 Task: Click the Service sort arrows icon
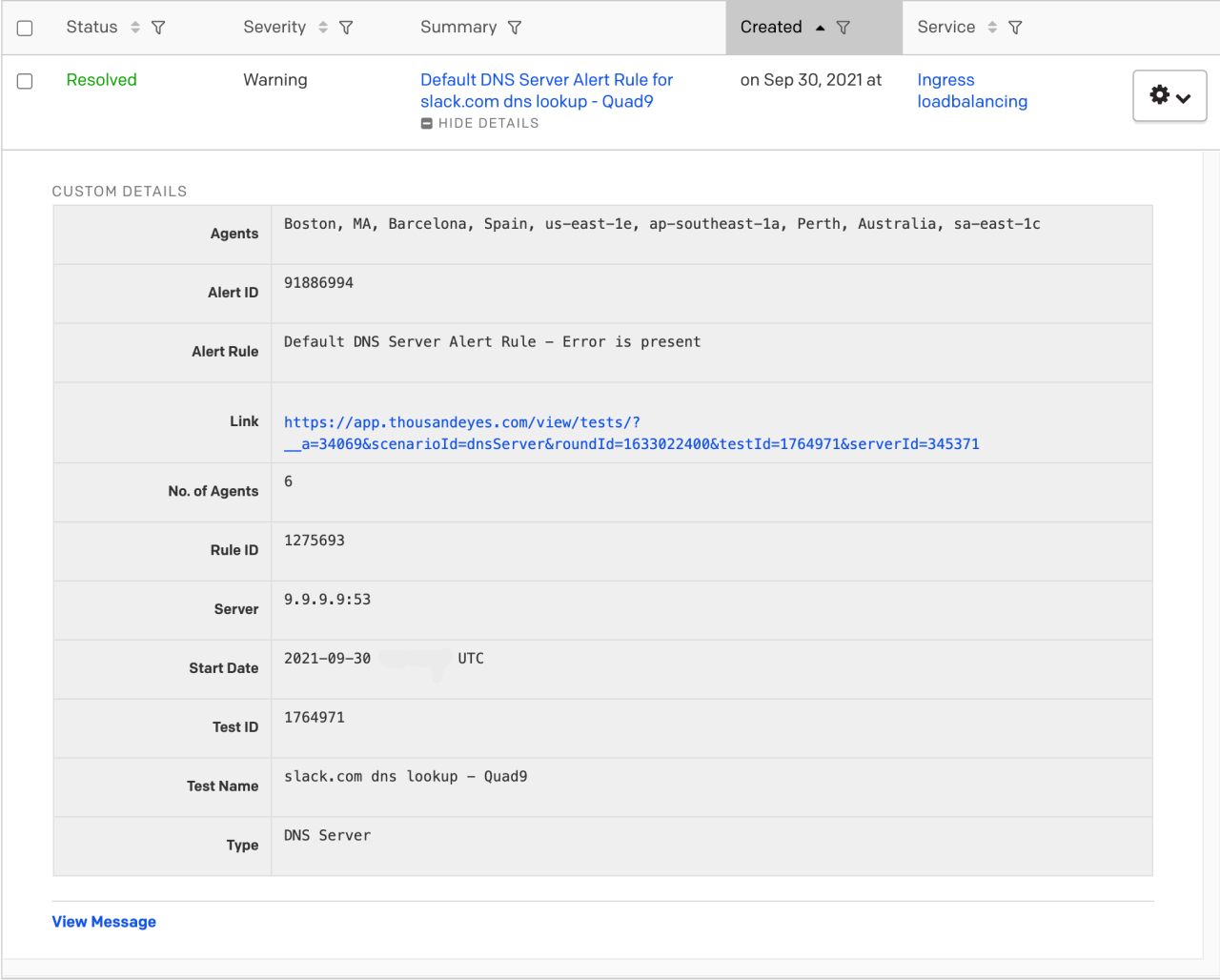tap(992, 28)
